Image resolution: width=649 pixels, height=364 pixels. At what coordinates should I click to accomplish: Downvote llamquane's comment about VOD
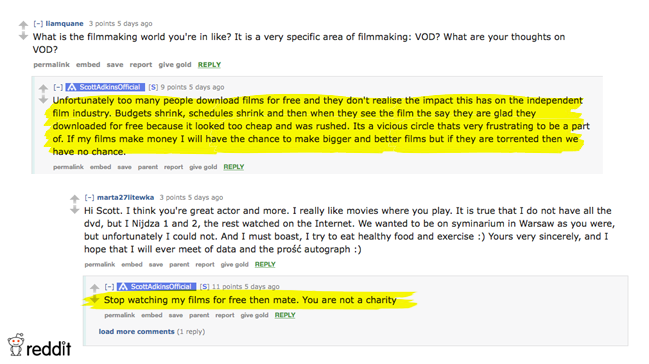23,36
